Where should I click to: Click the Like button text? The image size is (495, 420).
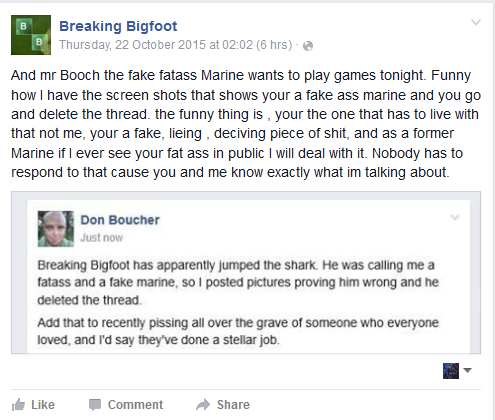click(43, 405)
